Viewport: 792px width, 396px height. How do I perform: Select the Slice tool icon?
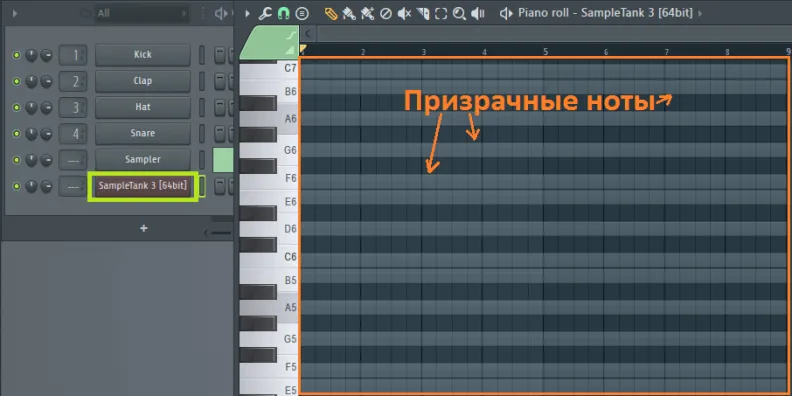click(423, 14)
